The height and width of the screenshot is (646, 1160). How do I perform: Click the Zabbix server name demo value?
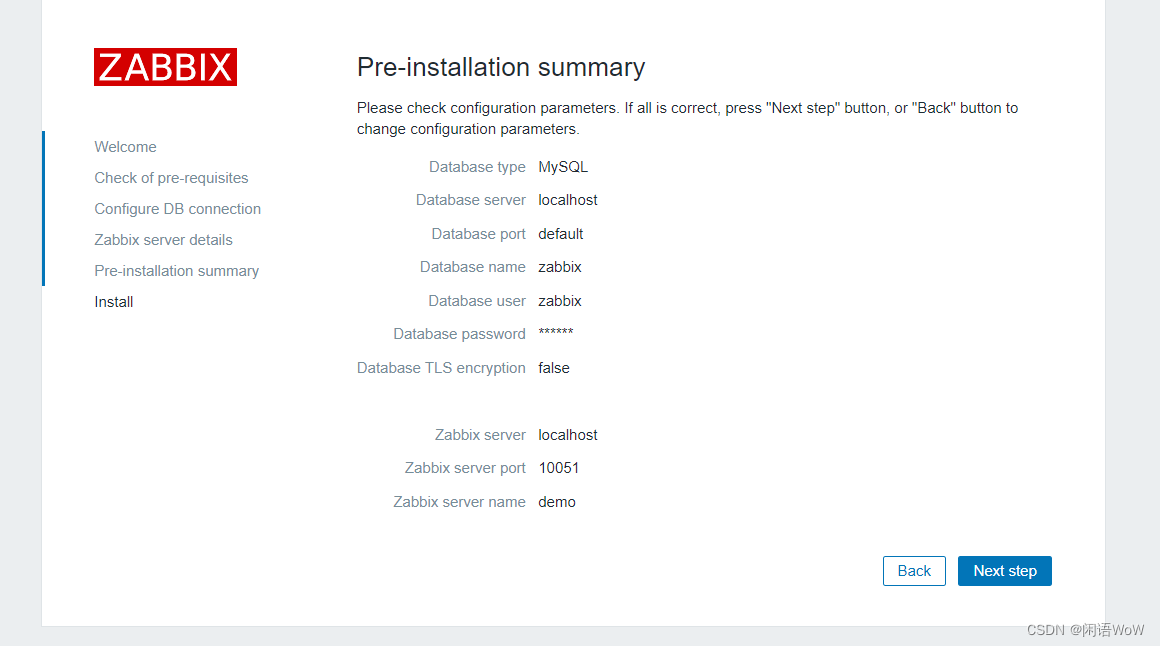556,502
